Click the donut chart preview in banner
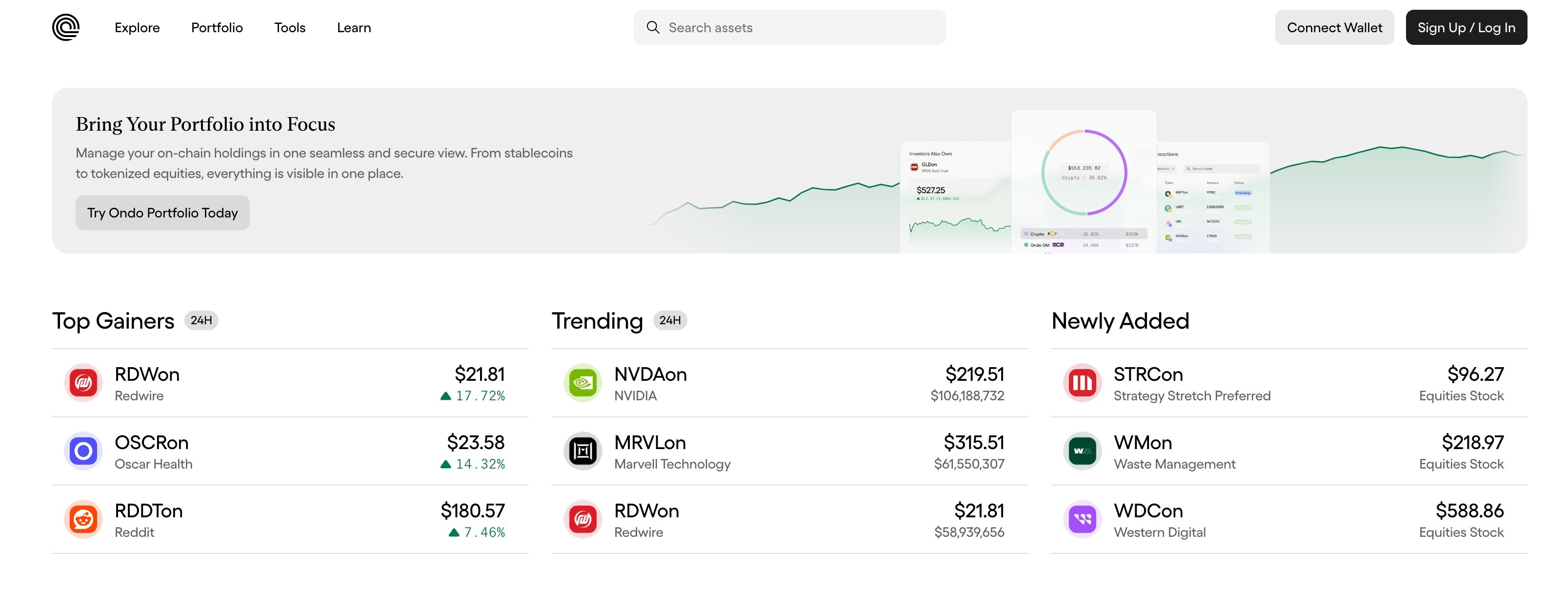 click(x=1084, y=172)
